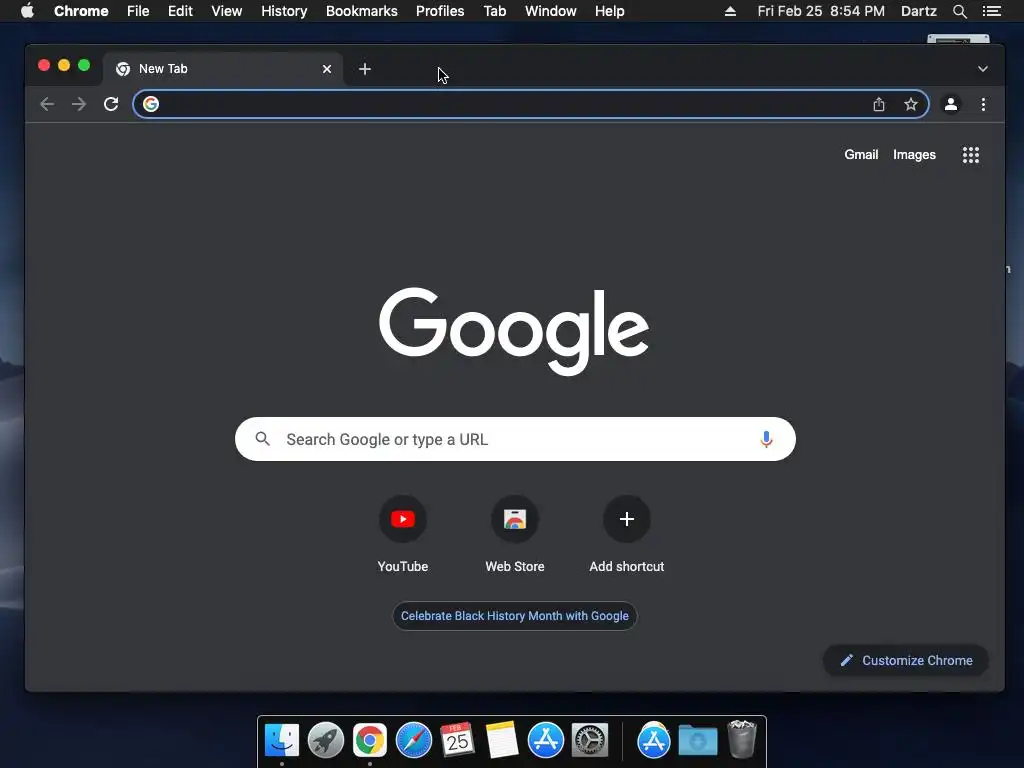Click the Google icon in address bar
Viewport: 1024px width, 768px height.
pos(151,104)
